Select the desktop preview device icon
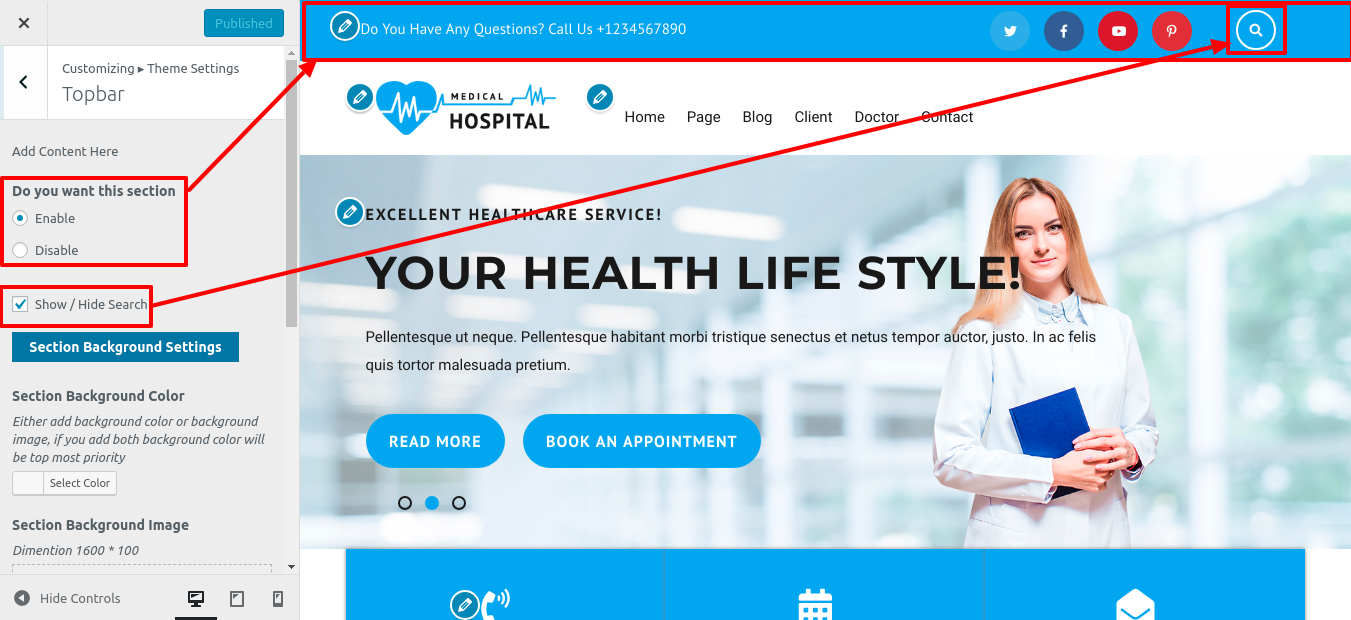1351x620 pixels. (196, 598)
